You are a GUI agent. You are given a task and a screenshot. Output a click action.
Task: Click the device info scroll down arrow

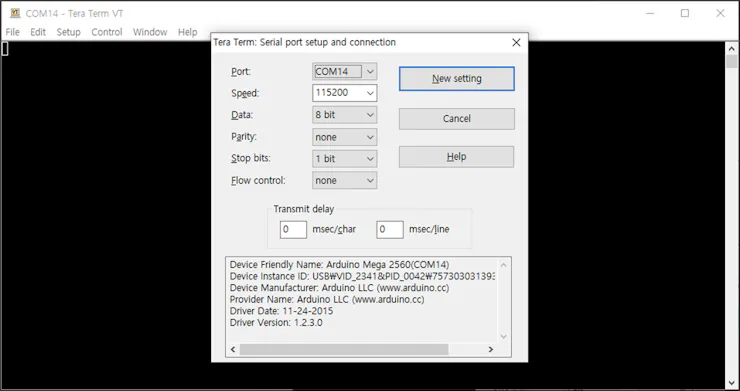point(504,337)
